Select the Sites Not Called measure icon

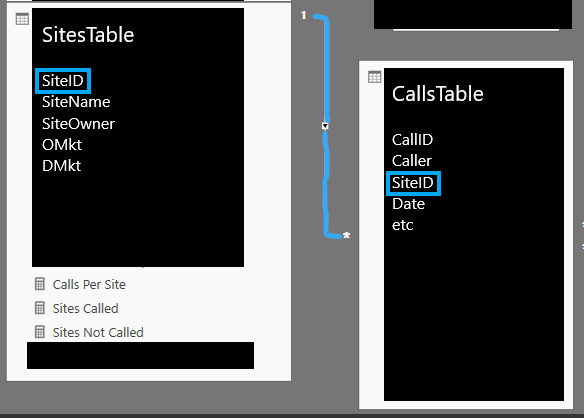click(40, 332)
